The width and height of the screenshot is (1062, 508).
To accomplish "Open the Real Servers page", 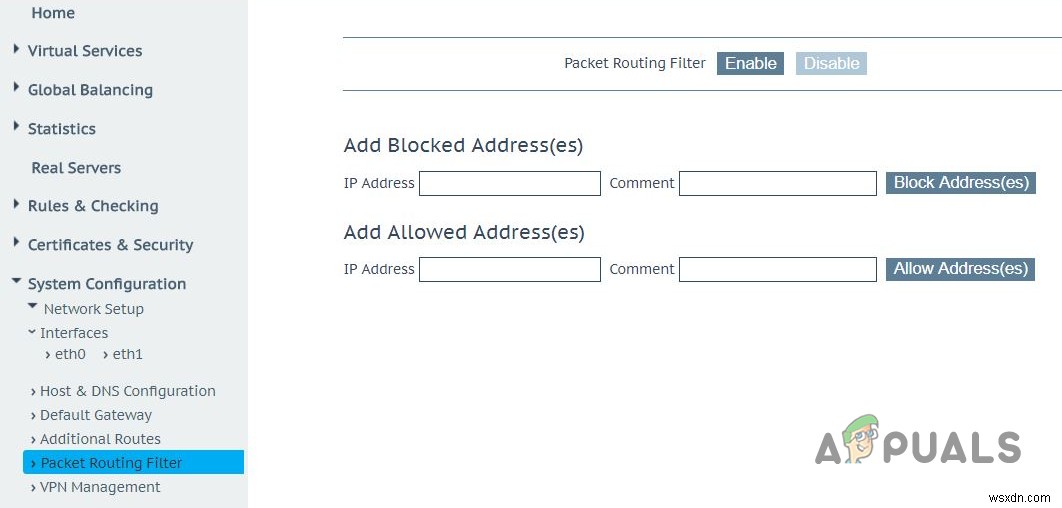I will pos(76,168).
